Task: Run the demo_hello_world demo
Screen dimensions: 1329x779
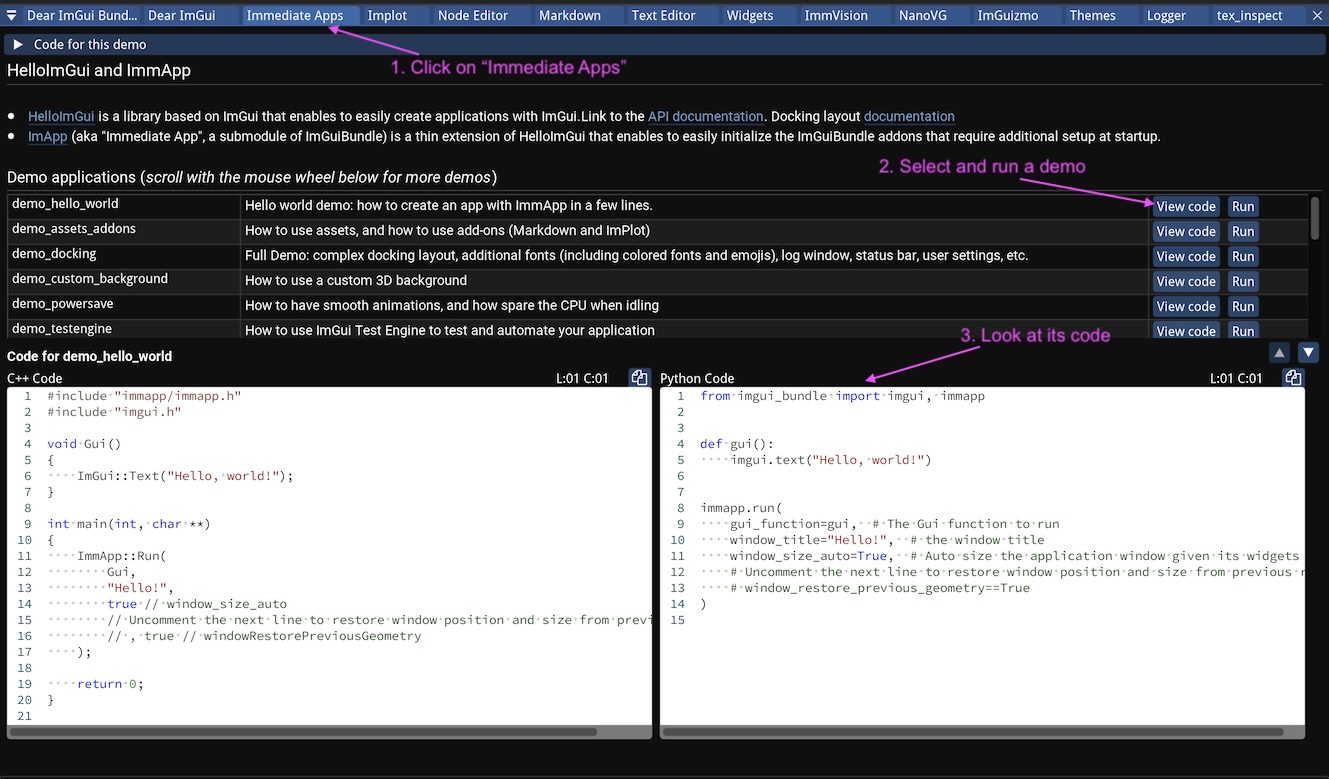Action: (1242, 206)
